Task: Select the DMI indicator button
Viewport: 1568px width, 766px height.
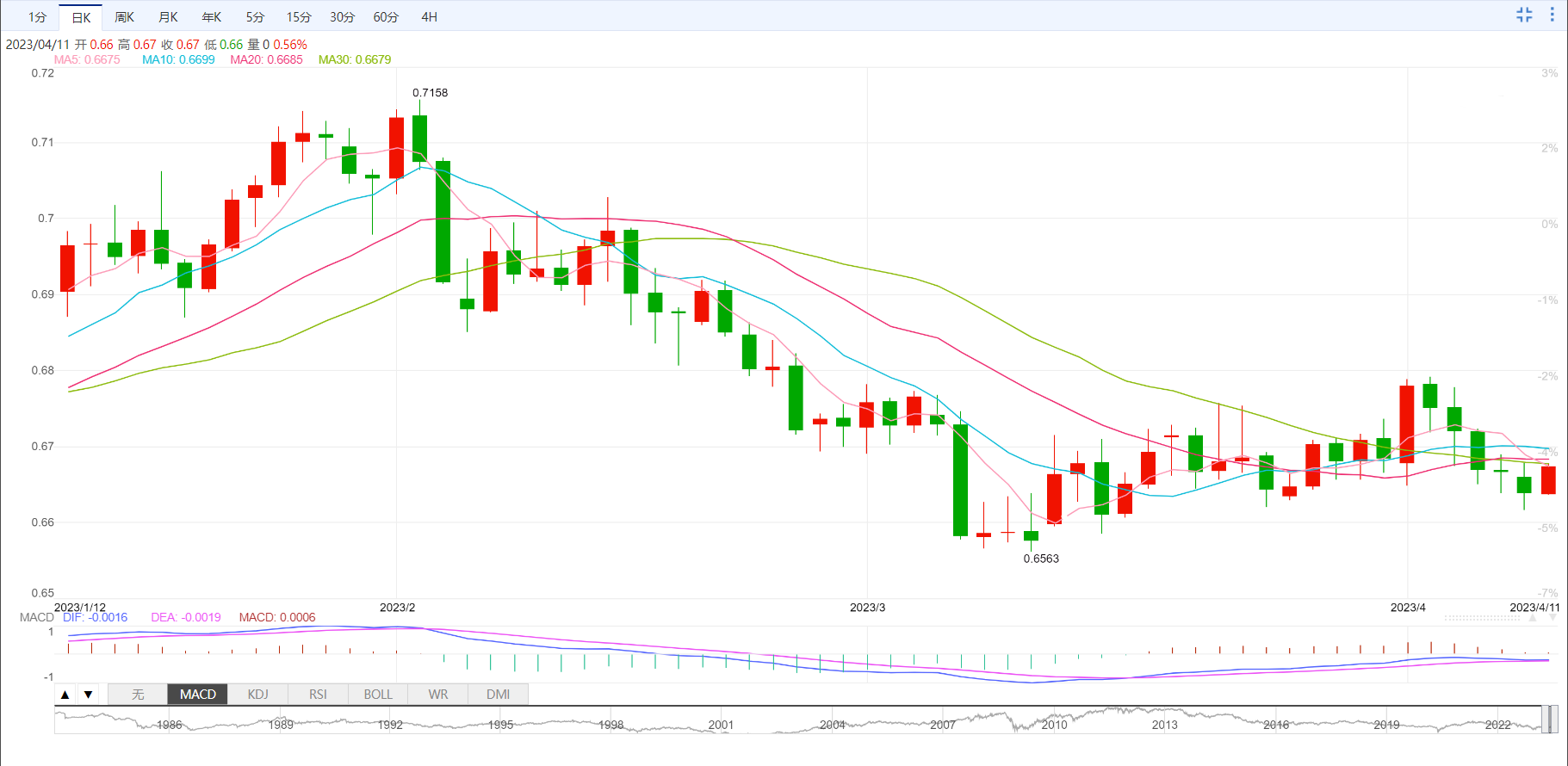Action: point(498,695)
